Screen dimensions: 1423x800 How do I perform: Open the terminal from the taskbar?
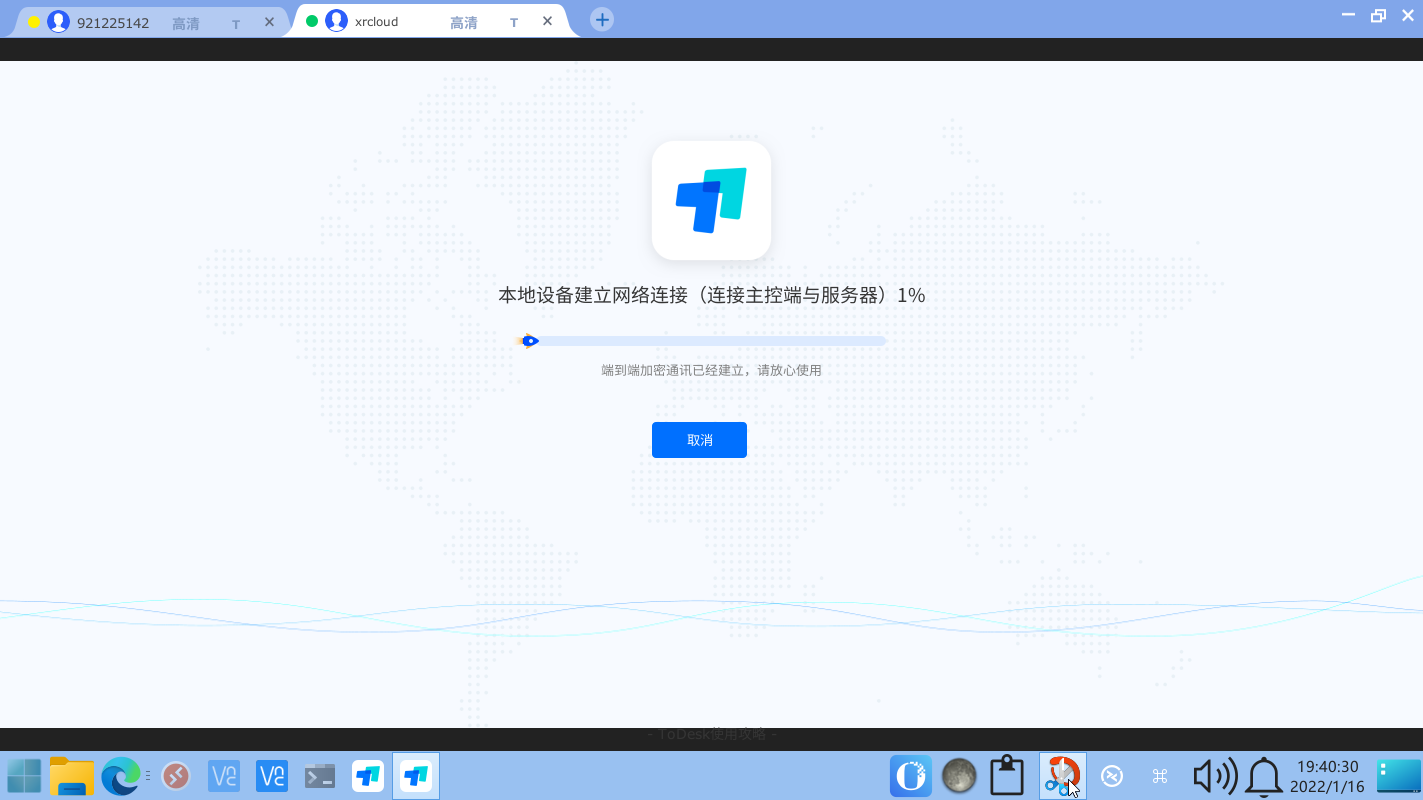pos(320,776)
